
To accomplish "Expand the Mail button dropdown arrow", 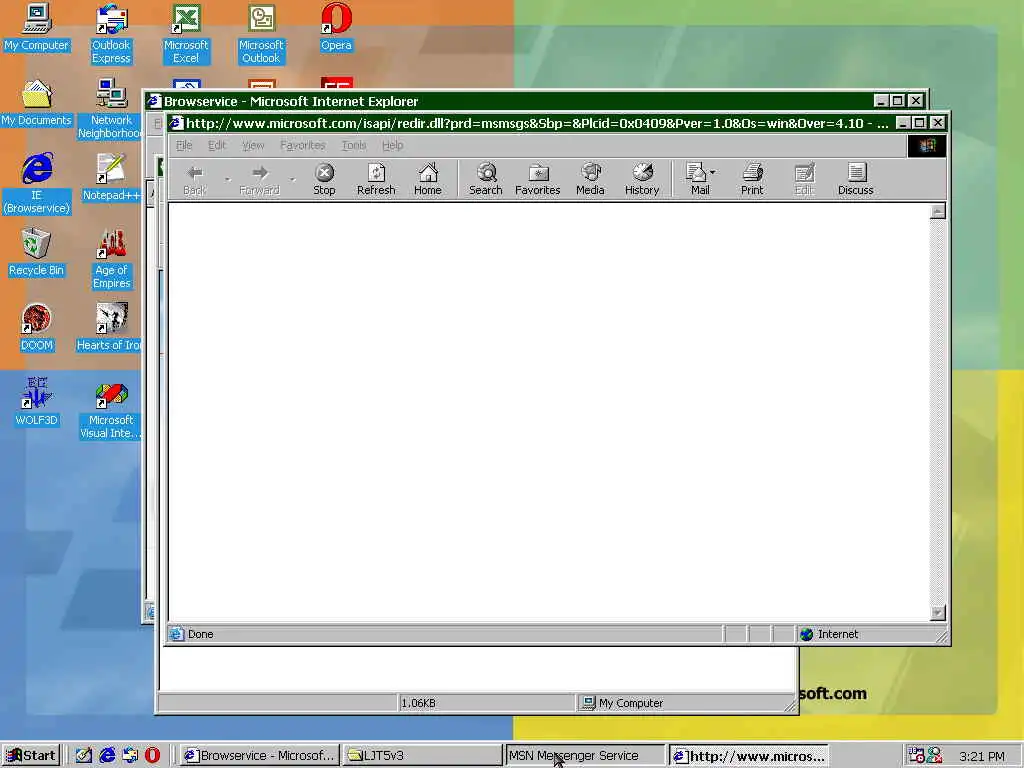I will point(712,172).
